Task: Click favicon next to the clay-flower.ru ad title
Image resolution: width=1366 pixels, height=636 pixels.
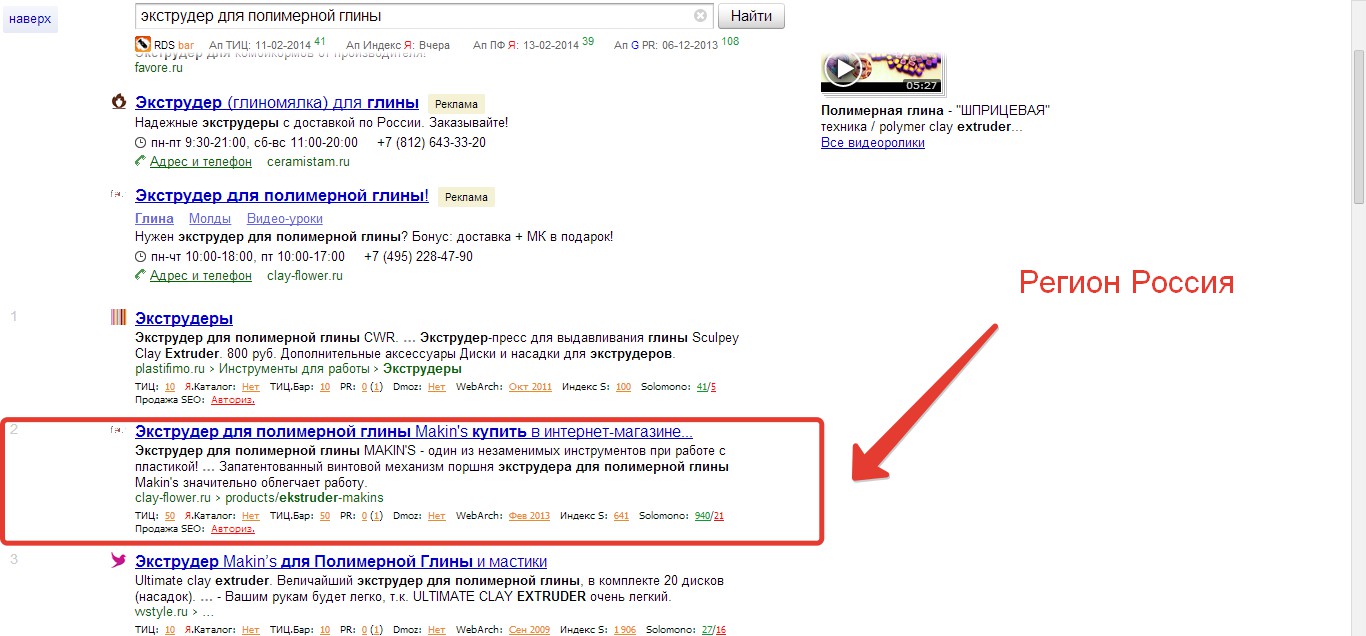Action: coord(119,195)
